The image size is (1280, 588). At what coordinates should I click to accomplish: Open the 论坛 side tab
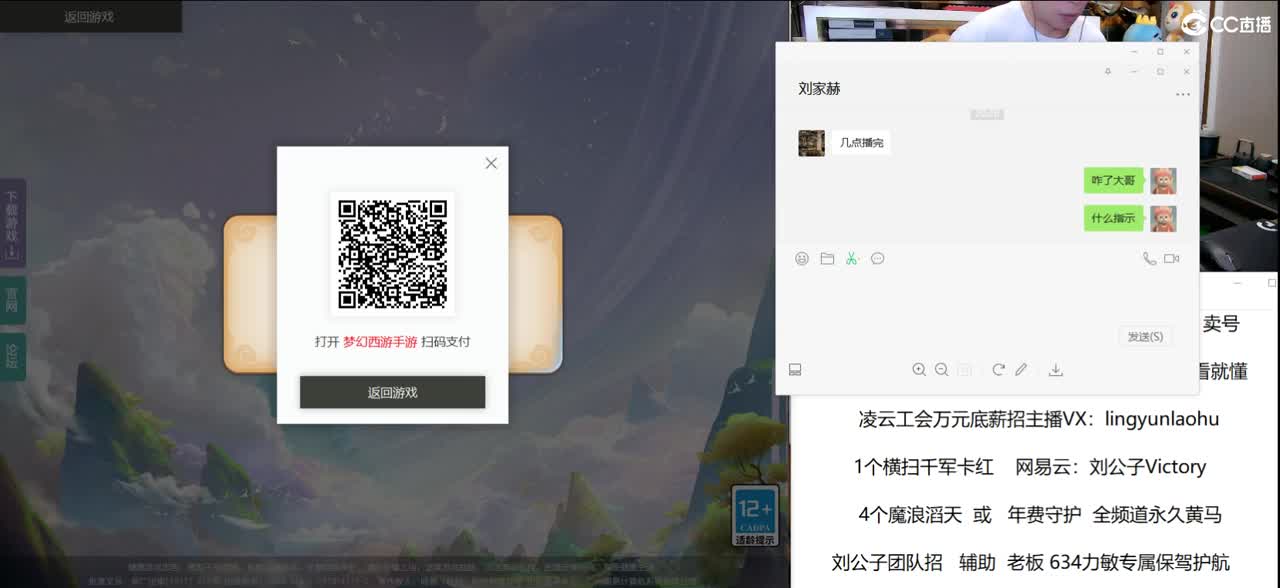coord(12,355)
